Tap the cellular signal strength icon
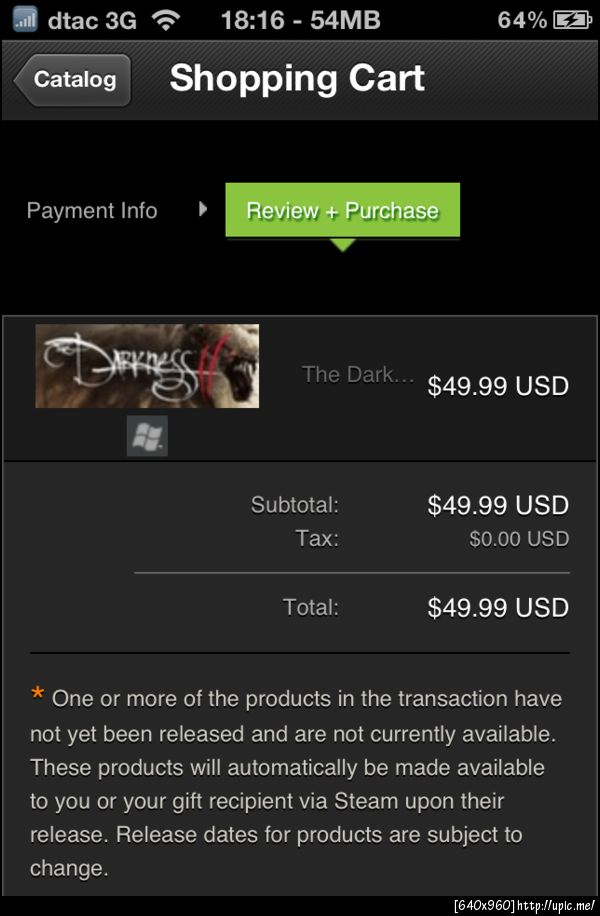600x916 pixels. 25,19
